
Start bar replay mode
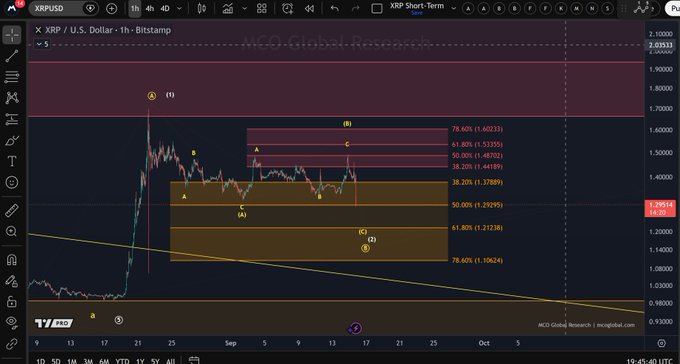pyautogui.click(x=309, y=8)
